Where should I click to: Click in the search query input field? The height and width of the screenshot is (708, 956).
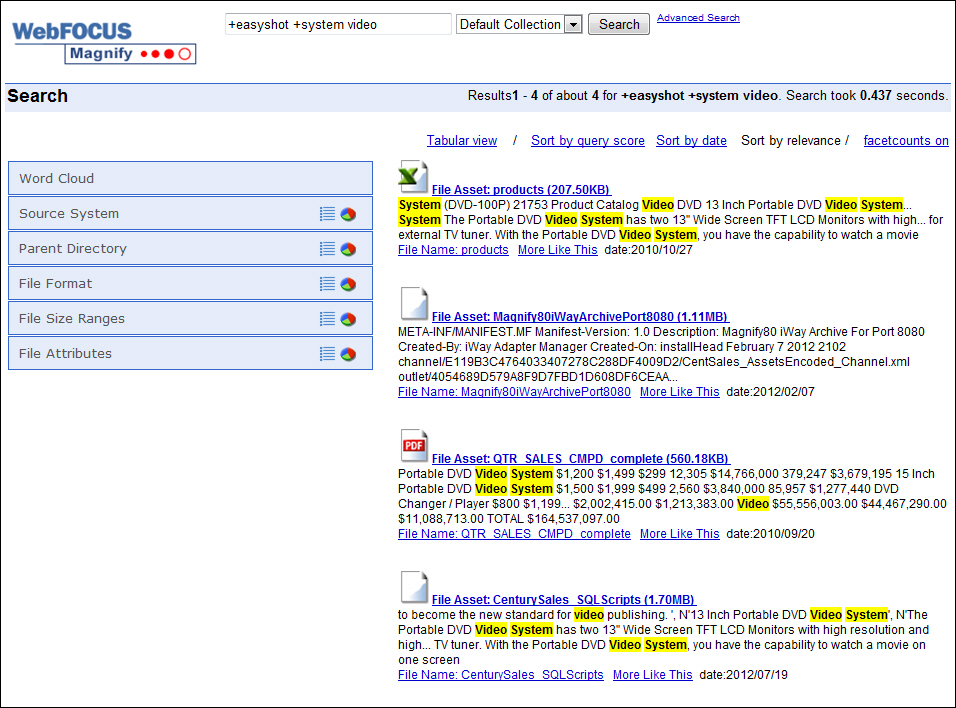[338, 24]
